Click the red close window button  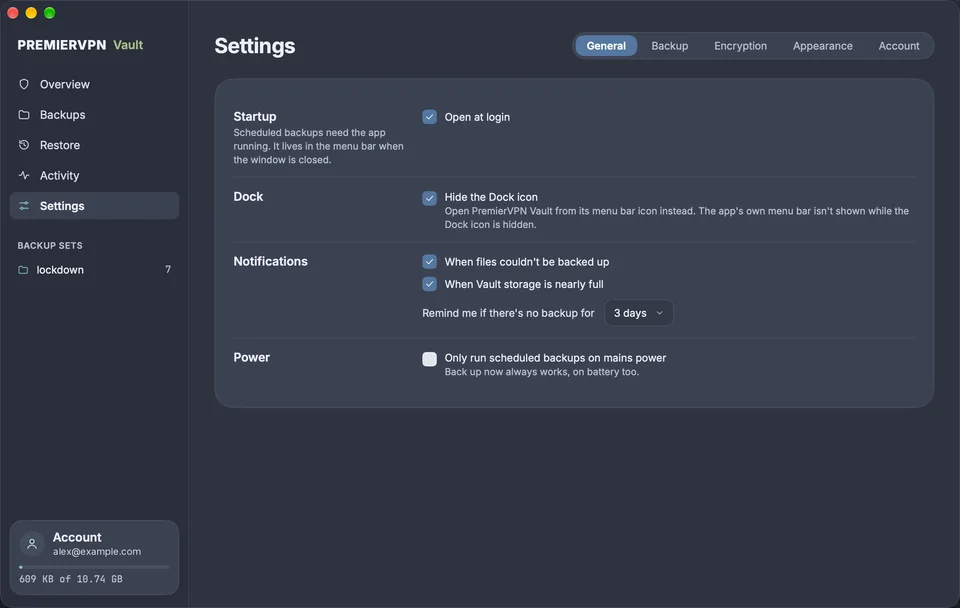tap(13, 13)
